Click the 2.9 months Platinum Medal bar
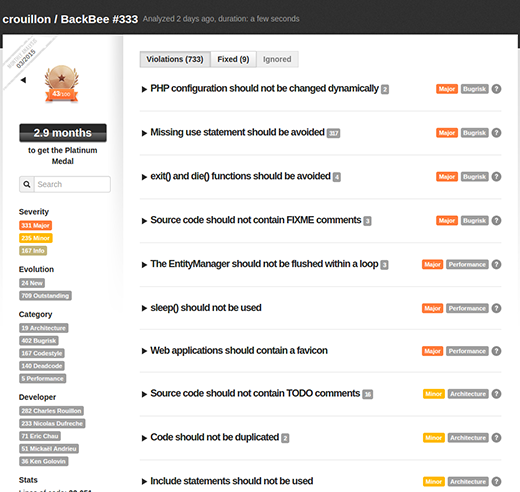 tap(63, 133)
